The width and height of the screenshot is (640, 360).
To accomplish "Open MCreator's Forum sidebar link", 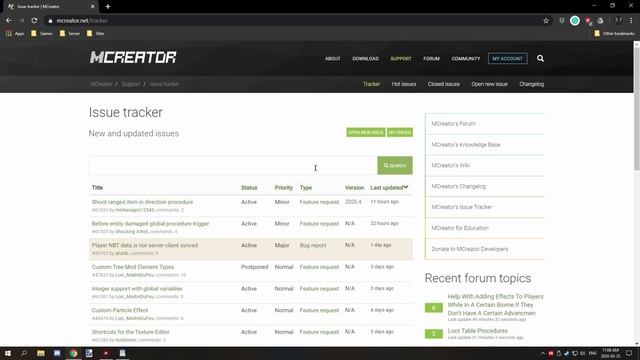I will 453,124.
